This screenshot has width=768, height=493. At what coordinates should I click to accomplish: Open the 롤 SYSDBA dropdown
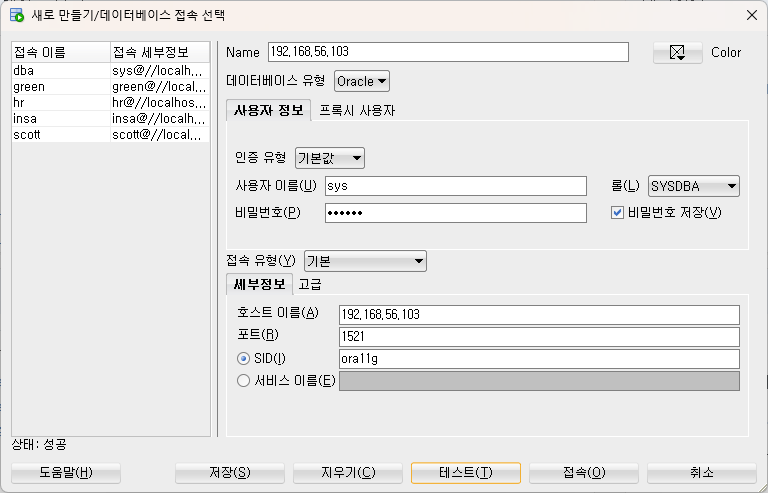pos(694,186)
